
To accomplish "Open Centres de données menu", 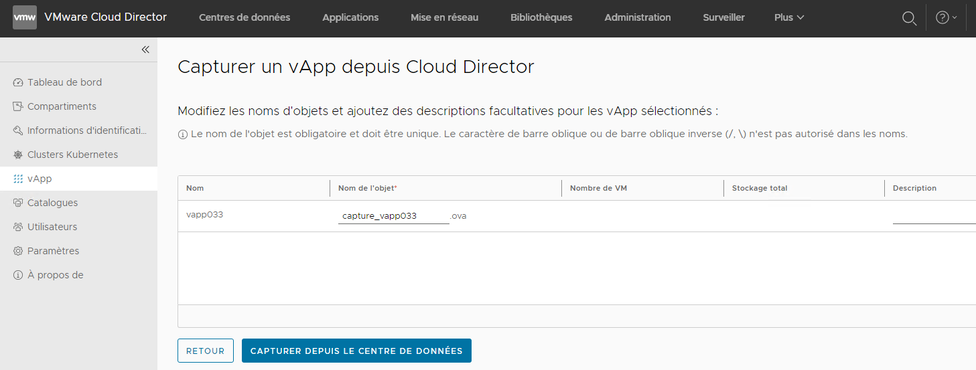I will click(x=245, y=17).
